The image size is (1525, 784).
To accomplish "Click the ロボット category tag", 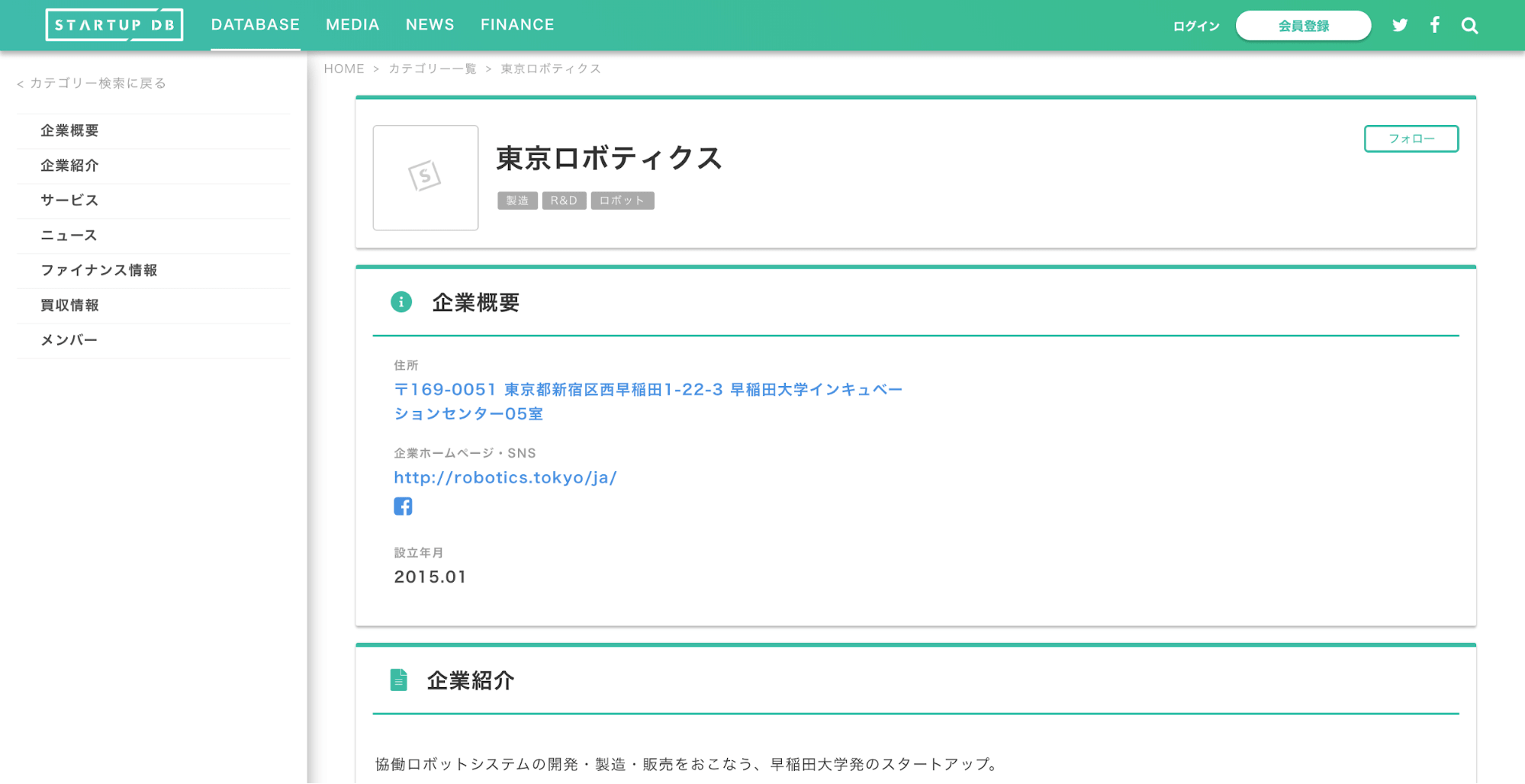I will coord(623,201).
